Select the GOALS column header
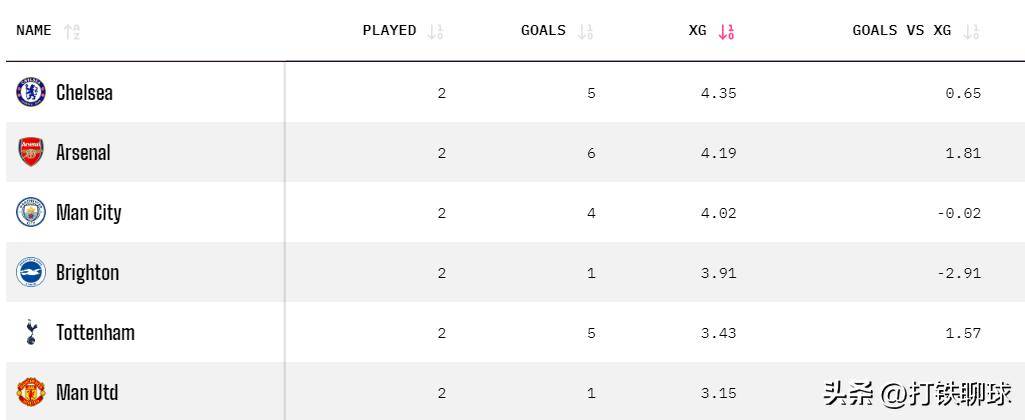This screenshot has width=1025, height=420. (543, 31)
